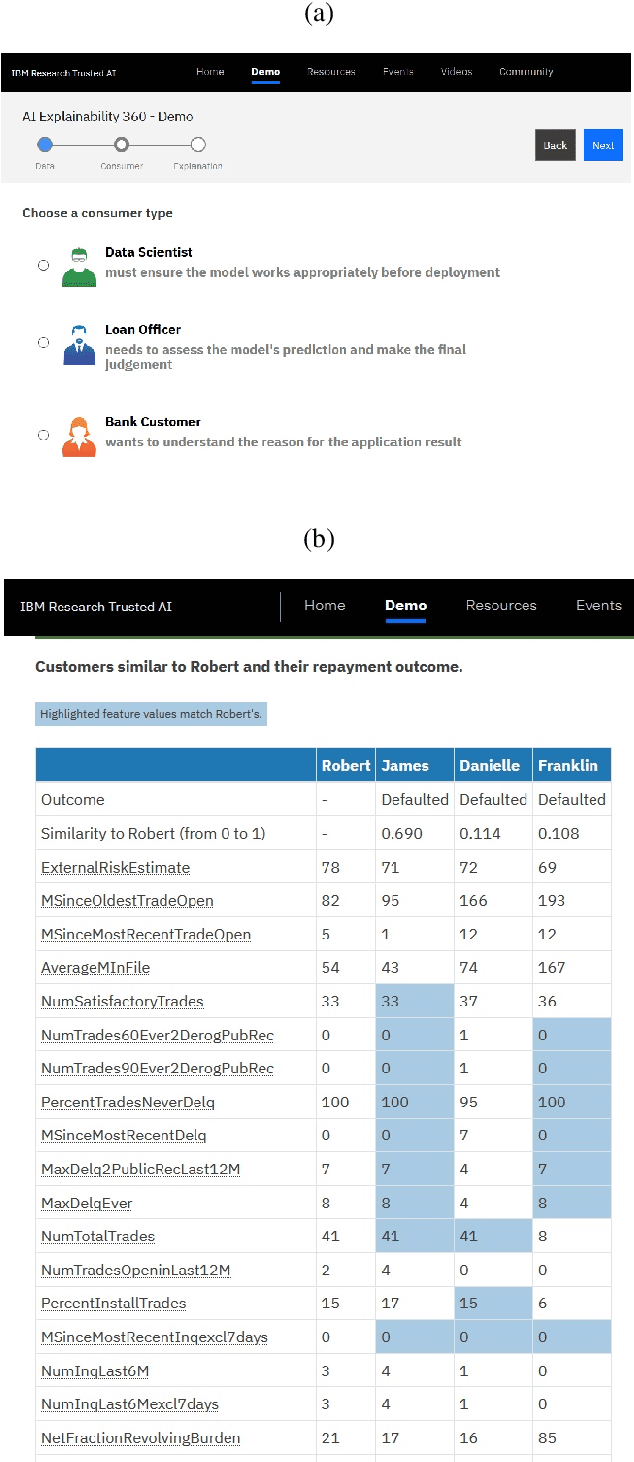634x1462 pixels.
Task: Click the Explanation step circle
Action: coord(198,145)
